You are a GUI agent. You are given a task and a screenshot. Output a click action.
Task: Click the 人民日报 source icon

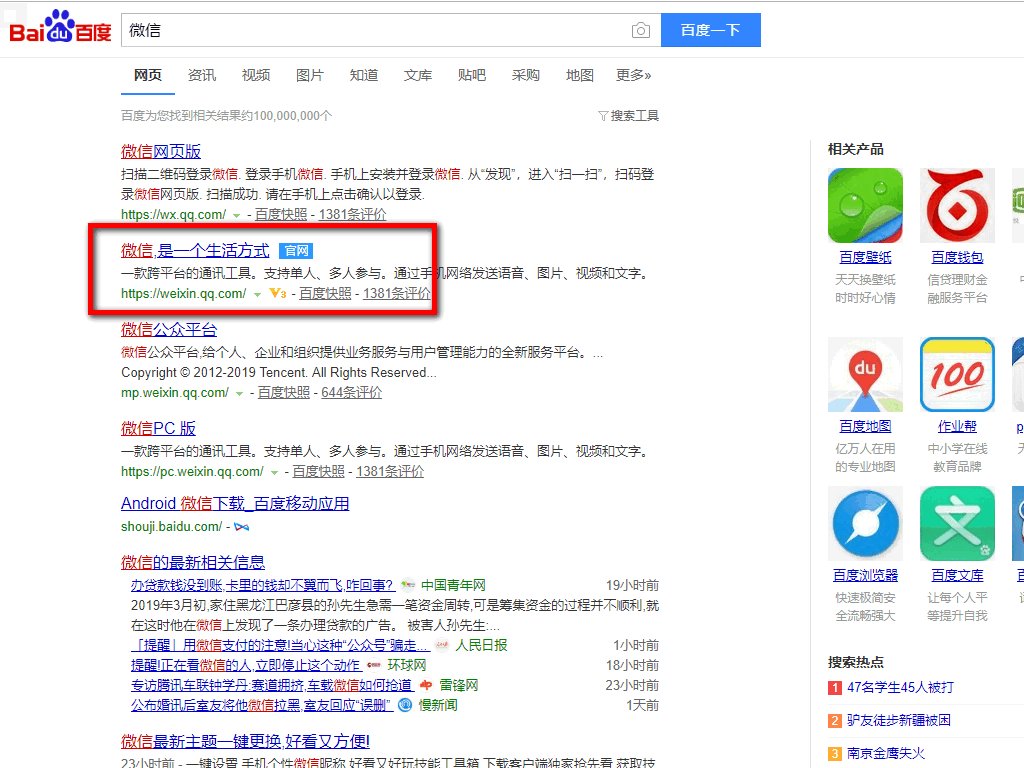441,645
